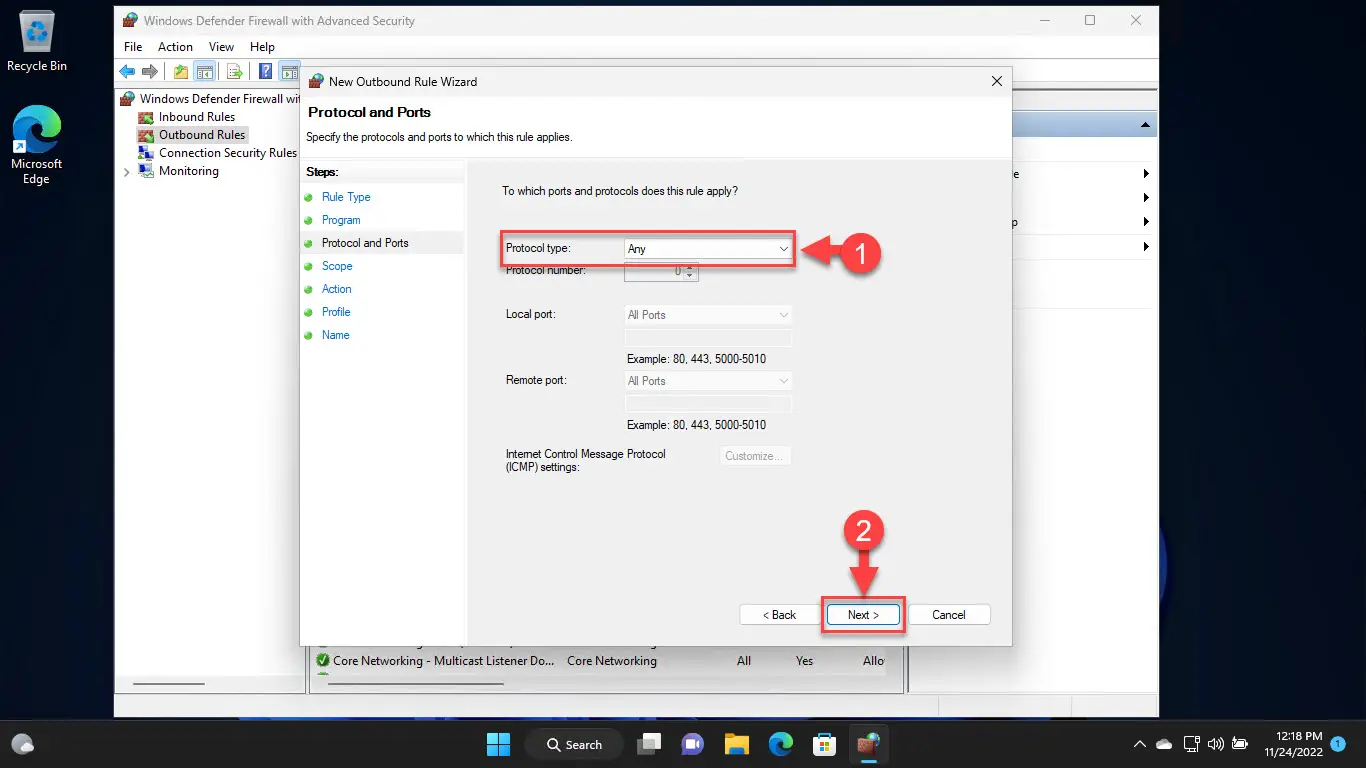Go to the Action step

click(x=337, y=289)
